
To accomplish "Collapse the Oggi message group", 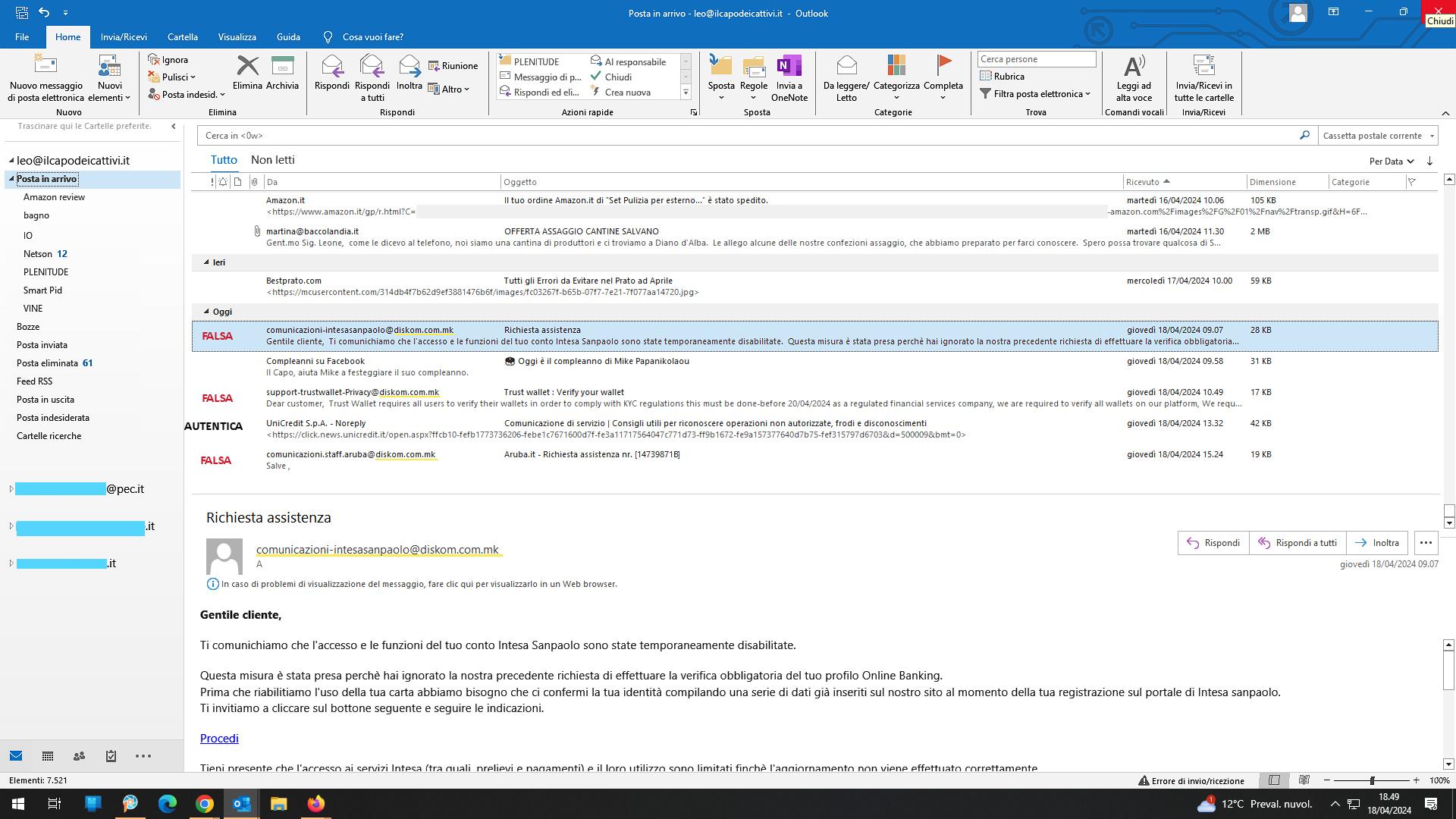I will click(206, 312).
